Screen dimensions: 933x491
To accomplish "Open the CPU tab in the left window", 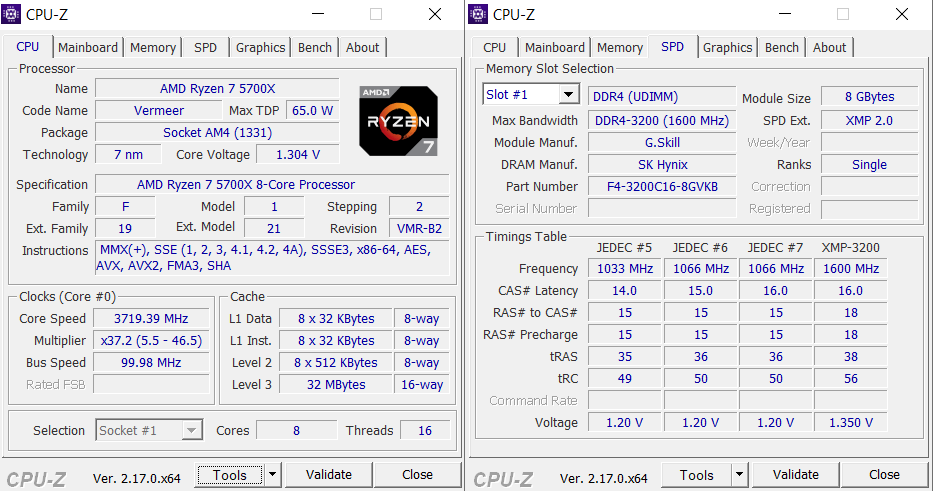I will click(27, 47).
